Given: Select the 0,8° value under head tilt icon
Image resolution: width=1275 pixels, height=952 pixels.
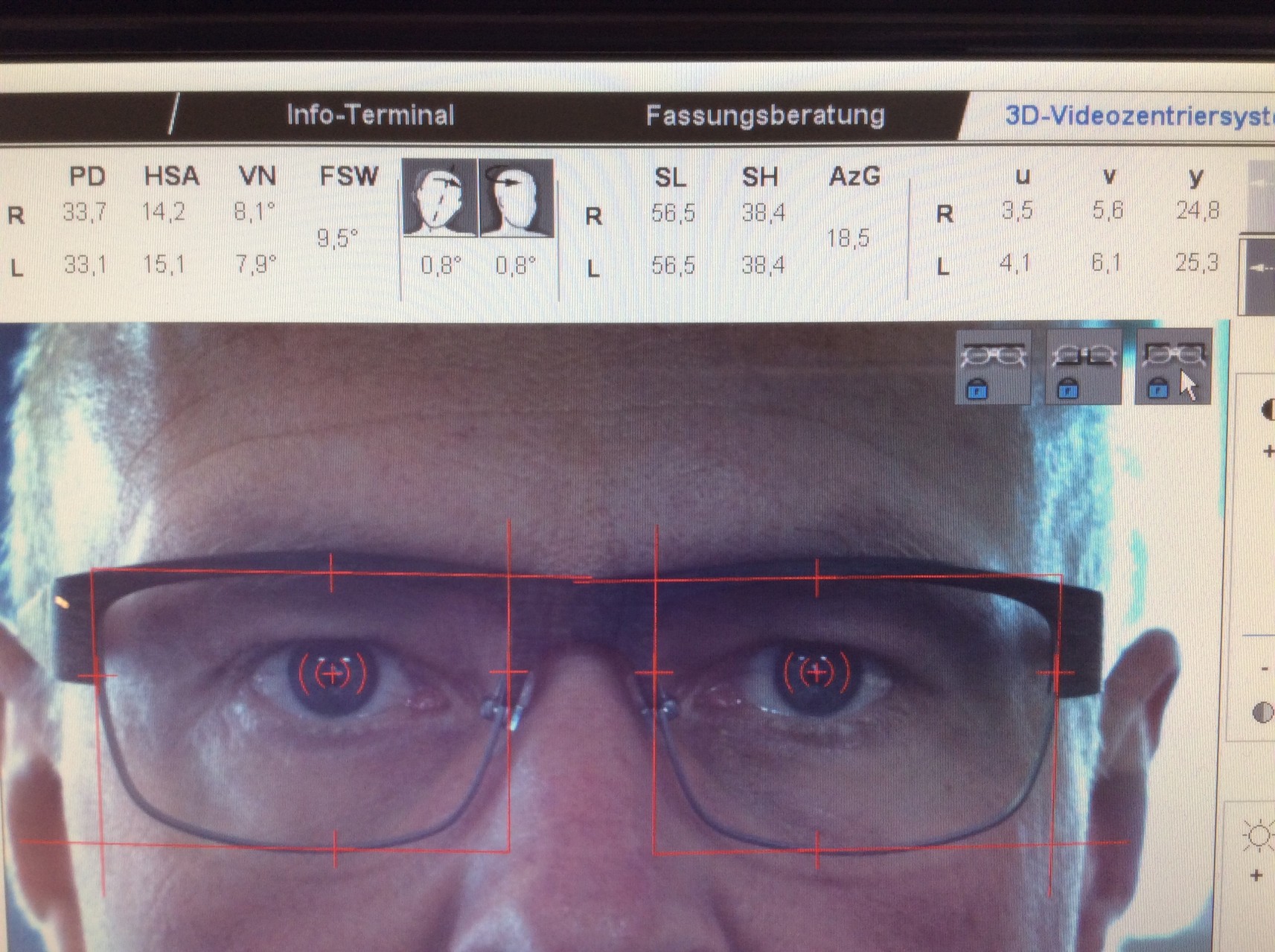Looking at the screenshot, I should pyautogui.click(x=441, y=265).
